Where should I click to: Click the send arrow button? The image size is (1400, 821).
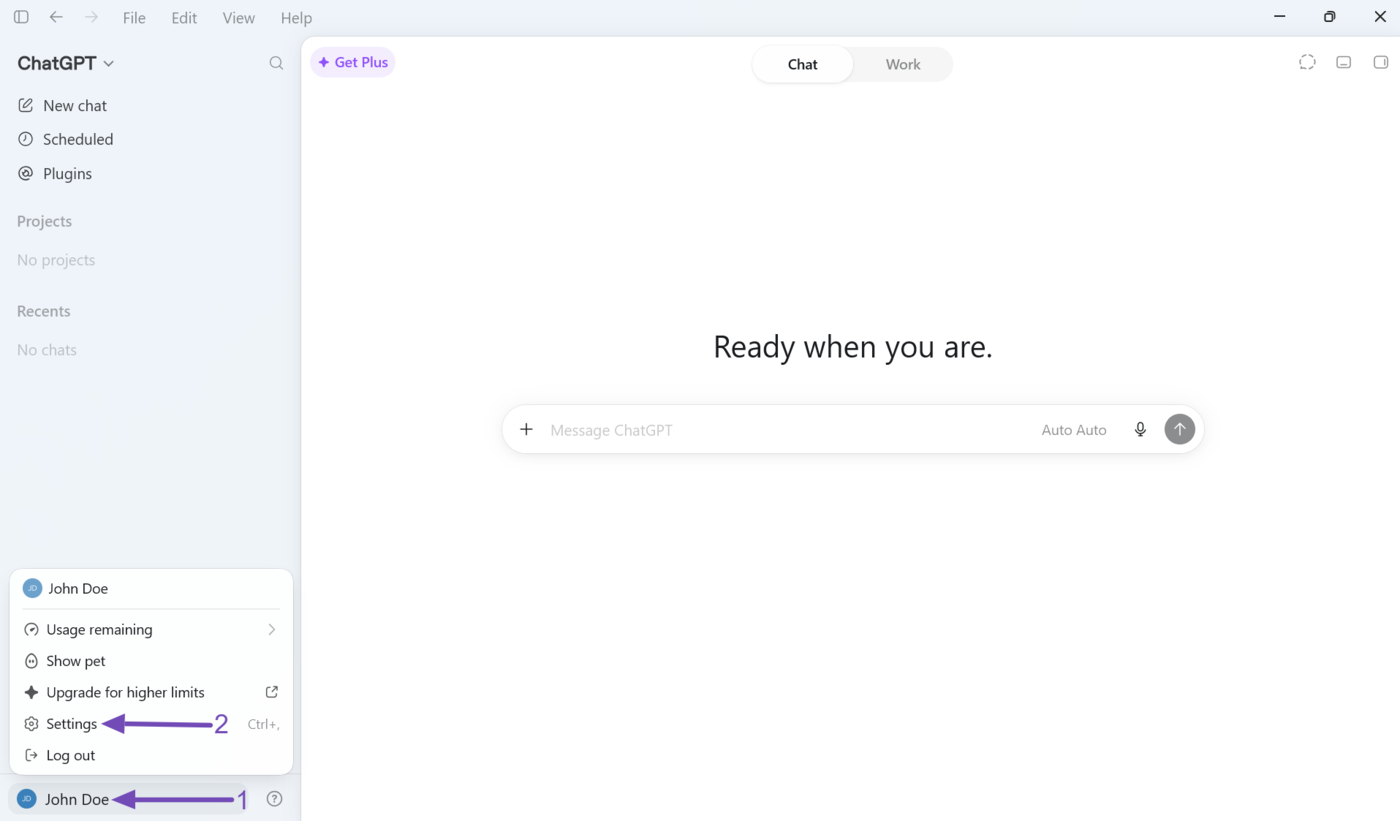[x=1180, y=429]
